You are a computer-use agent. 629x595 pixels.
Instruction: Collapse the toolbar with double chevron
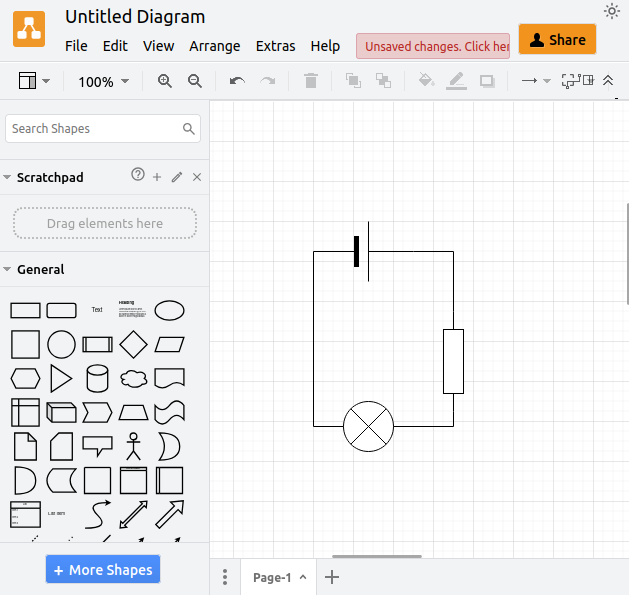click(608, 81)
